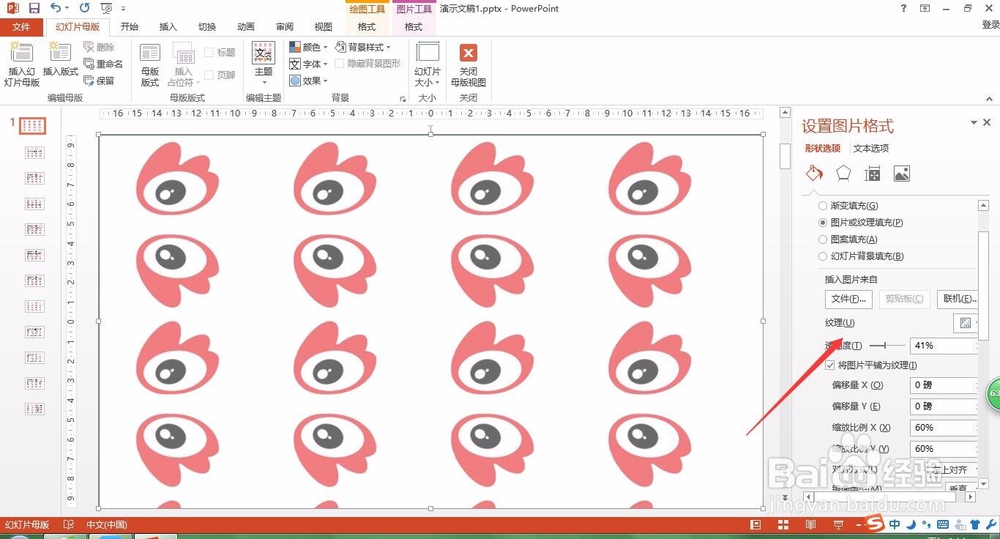Image resolution: width=1000 pixels, height=539 pixels.
Task: Click the redo/repeat arrow icon
Action: [84, 8]
